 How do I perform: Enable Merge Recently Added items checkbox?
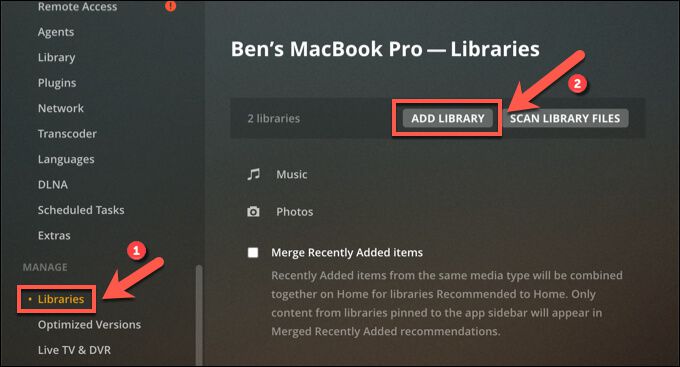tap(253, 252)
